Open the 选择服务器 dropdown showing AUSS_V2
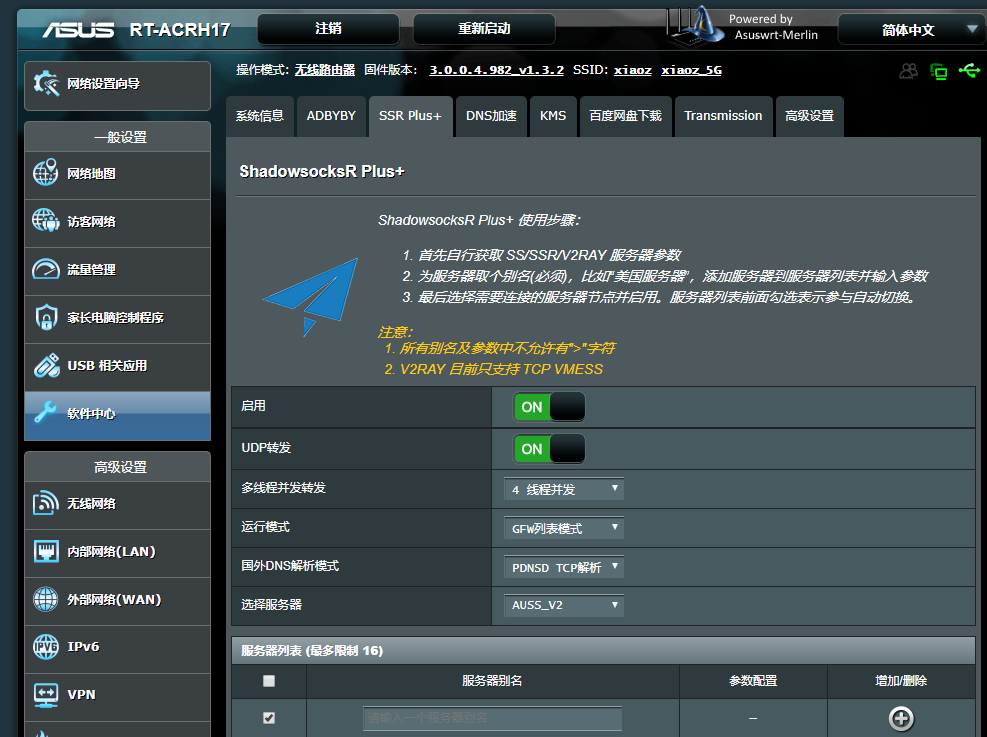This screenshot has height=737, width=987. point(564,605)
